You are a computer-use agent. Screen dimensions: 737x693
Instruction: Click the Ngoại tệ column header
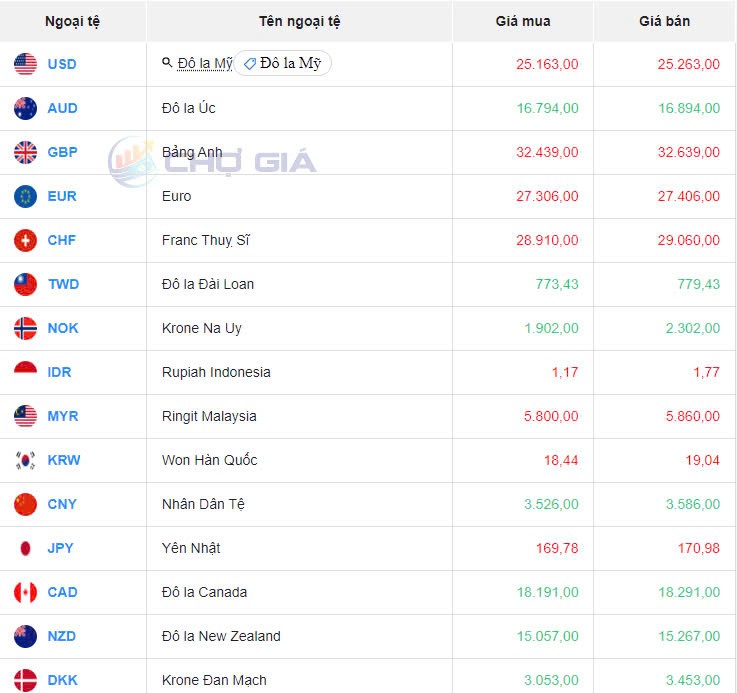coord(72,21)
